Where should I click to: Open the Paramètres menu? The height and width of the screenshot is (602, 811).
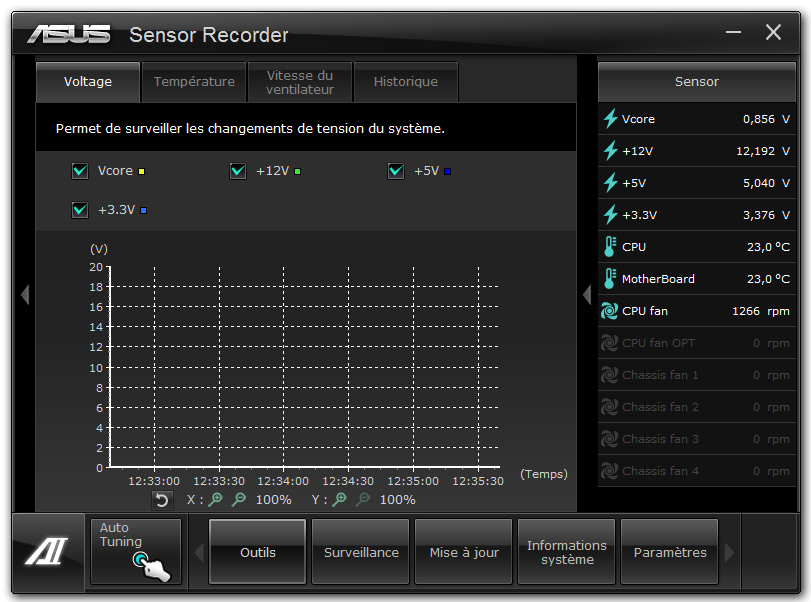pyautogui.click(x=670, y=552)
